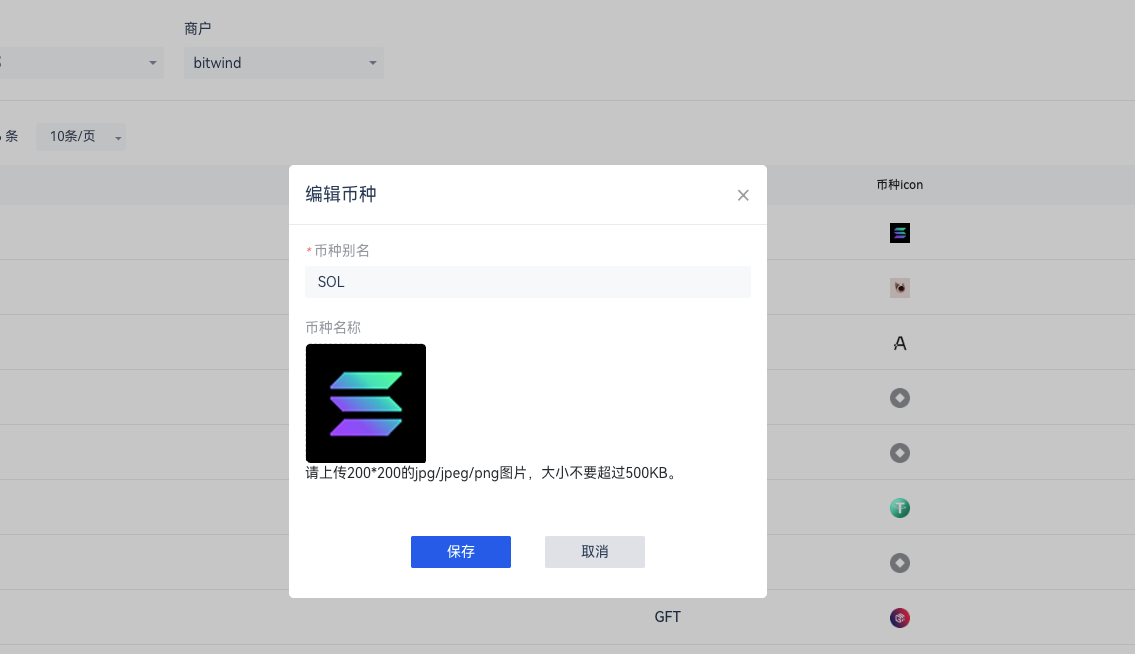1135x654 pixels.
Task: Click the large Solana logo upload image
Action: click(366, 403)
